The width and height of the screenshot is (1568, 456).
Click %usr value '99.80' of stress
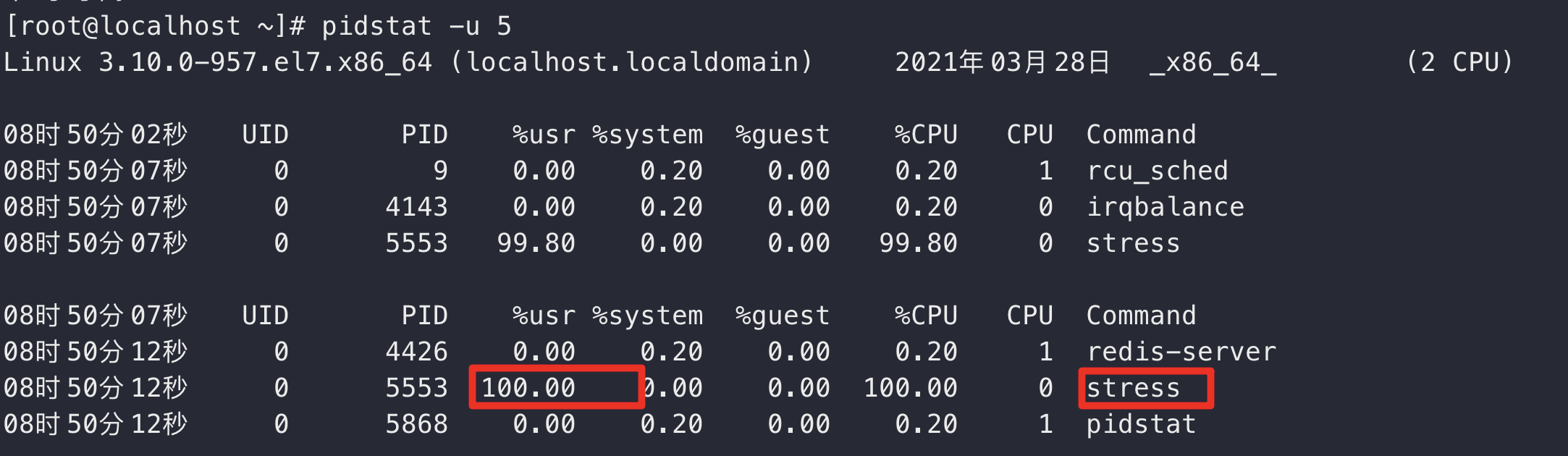point(536,244)
